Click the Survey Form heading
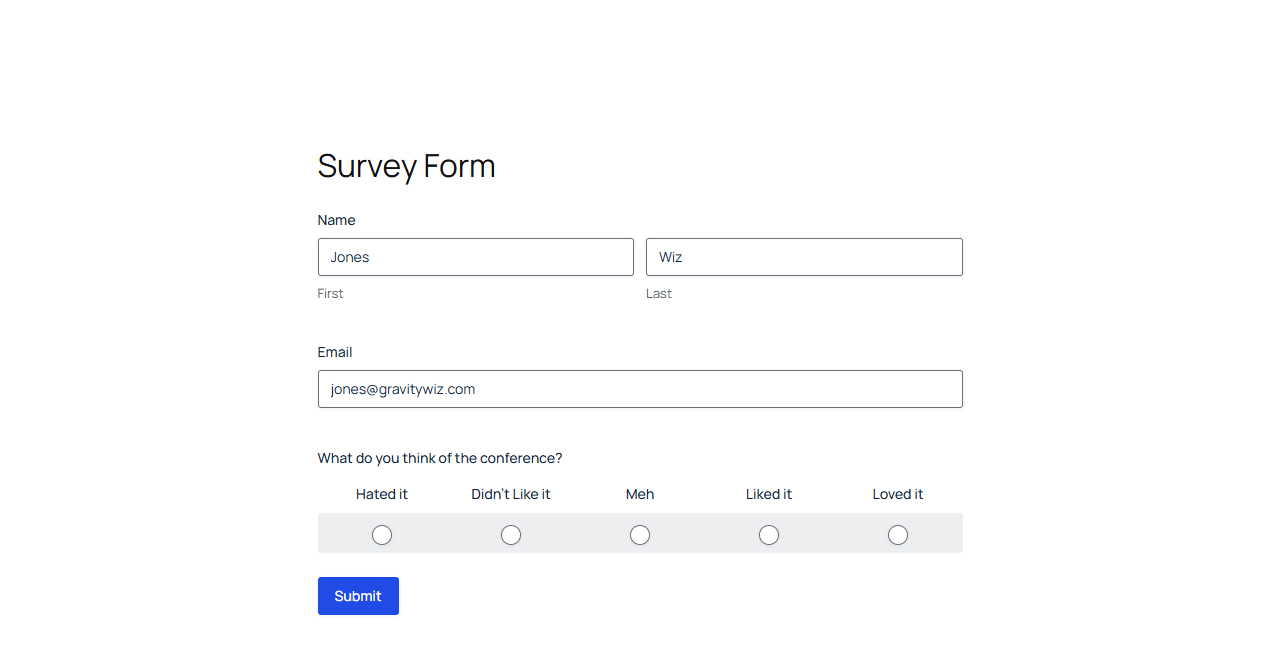The width and height of the screenshot is (1280, 652). (406, 166)
